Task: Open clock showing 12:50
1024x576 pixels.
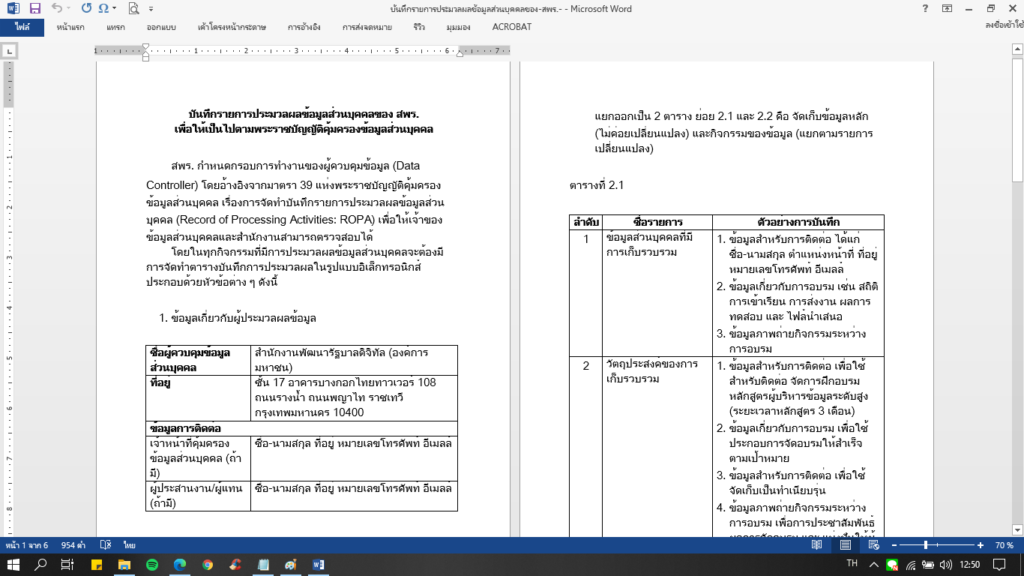Action: coord(970,565)
